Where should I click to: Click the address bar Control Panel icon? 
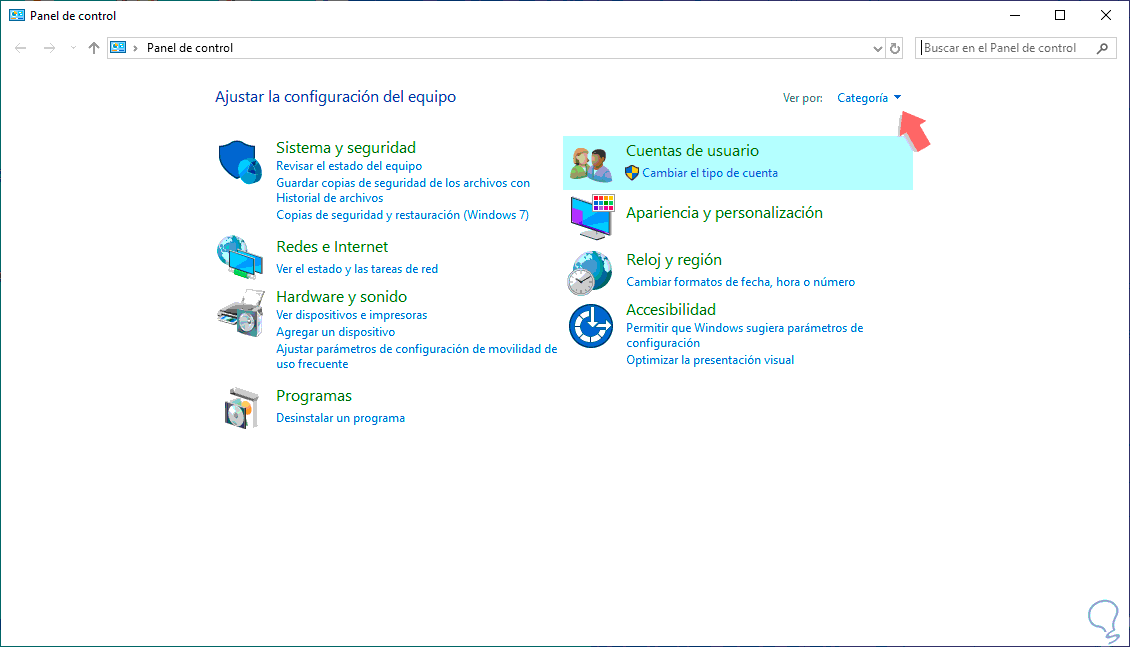click(x=118, y=48)
